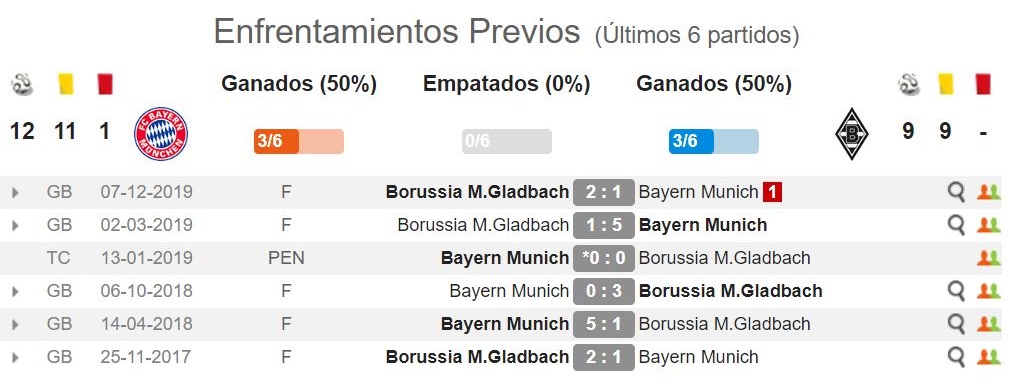Screen dimensions: 1010x380
Task: Click the blue 3/6 wins progress bar
Action: (714, 141)
